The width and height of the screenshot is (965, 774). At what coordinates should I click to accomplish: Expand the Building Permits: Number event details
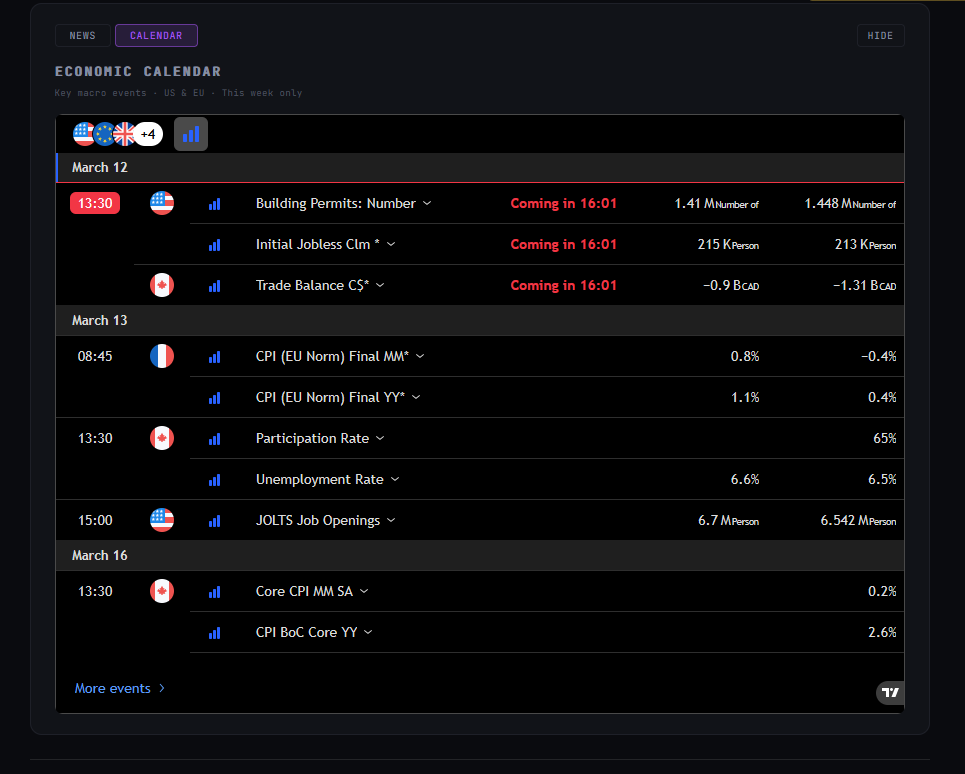(344, 202)
